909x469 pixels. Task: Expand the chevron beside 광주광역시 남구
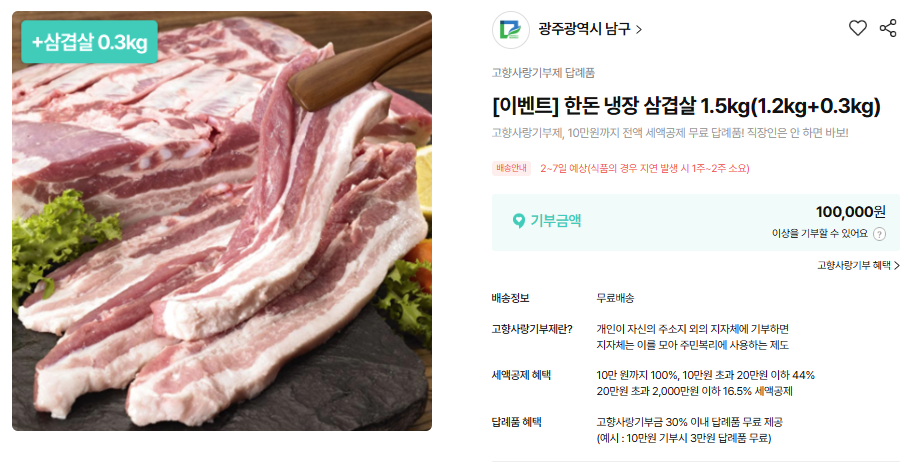click(639, 30)
